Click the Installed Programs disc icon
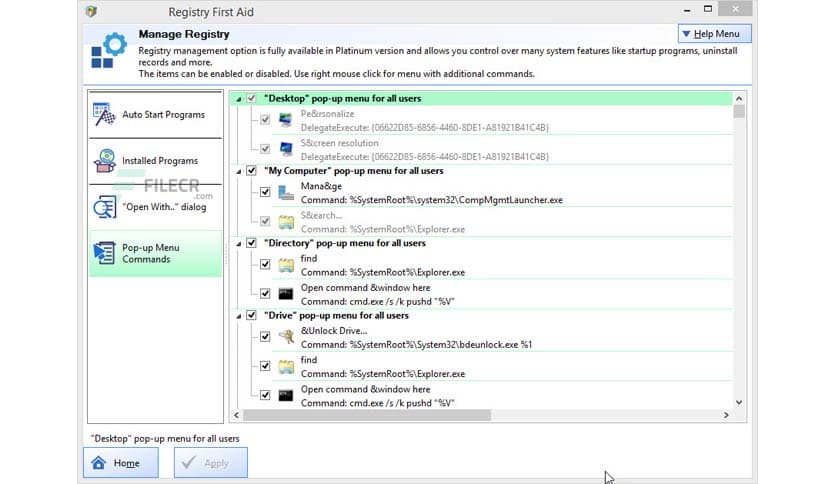Viewport: 836px width, 484px height. click(x=104, y=160)
